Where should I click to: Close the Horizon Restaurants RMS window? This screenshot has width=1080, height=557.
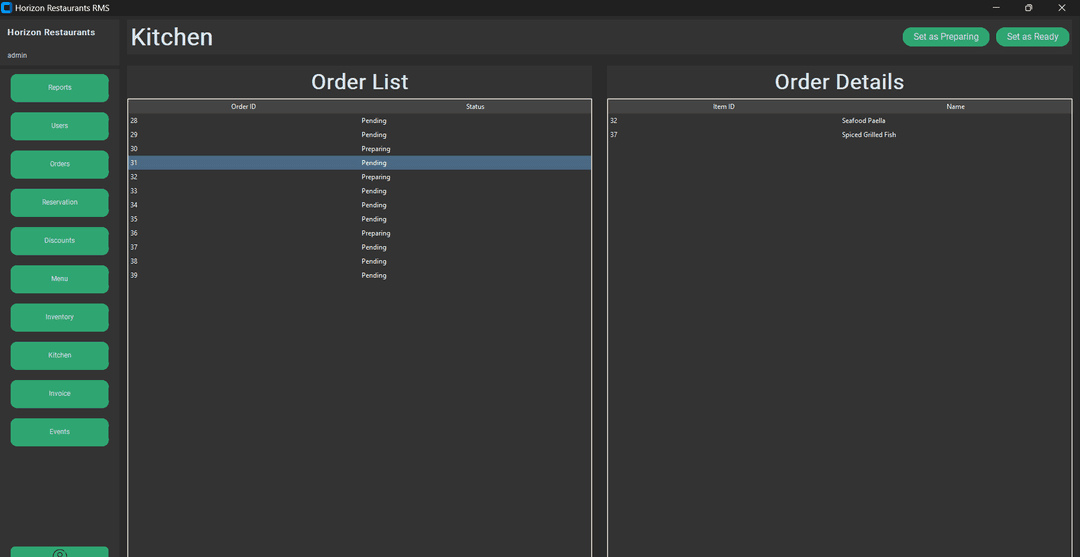(1061, 8)
